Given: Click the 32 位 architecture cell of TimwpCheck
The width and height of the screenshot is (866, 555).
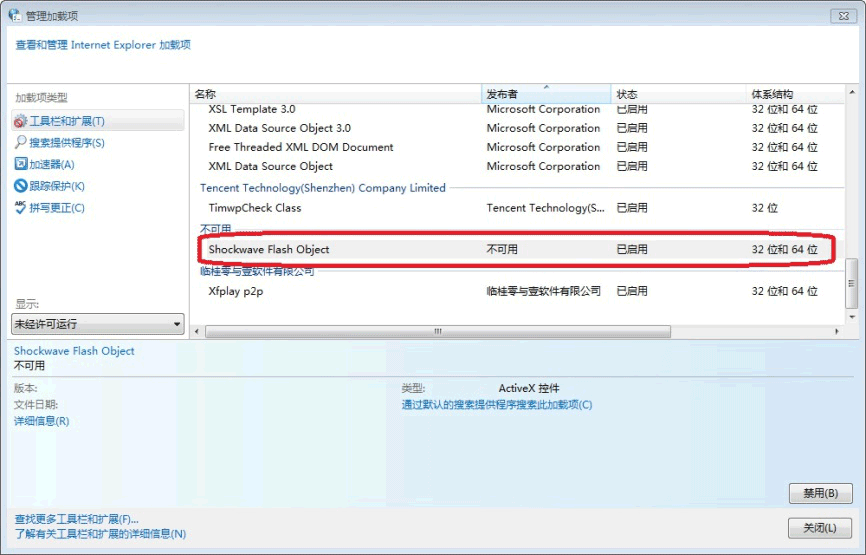Looking at the screenshot, I should click(x=765, y=208).
